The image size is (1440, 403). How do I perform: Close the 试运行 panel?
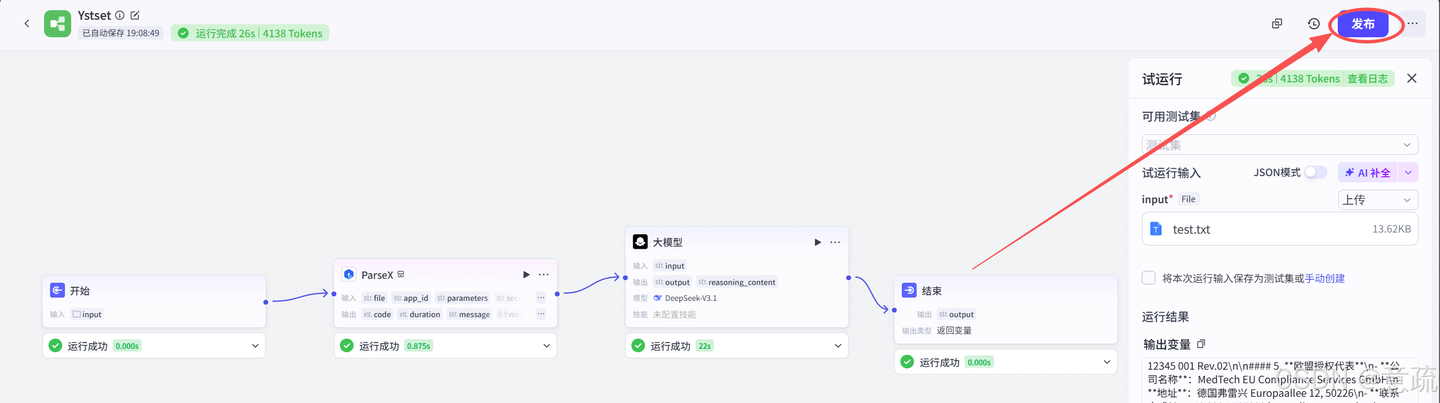pyautogui.click(x=1411, y=78)
